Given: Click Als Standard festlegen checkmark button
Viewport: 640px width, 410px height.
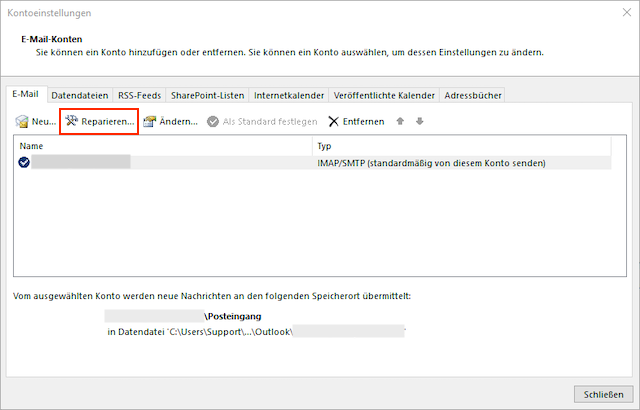Looking at the screenshot, I should [262, 122].
